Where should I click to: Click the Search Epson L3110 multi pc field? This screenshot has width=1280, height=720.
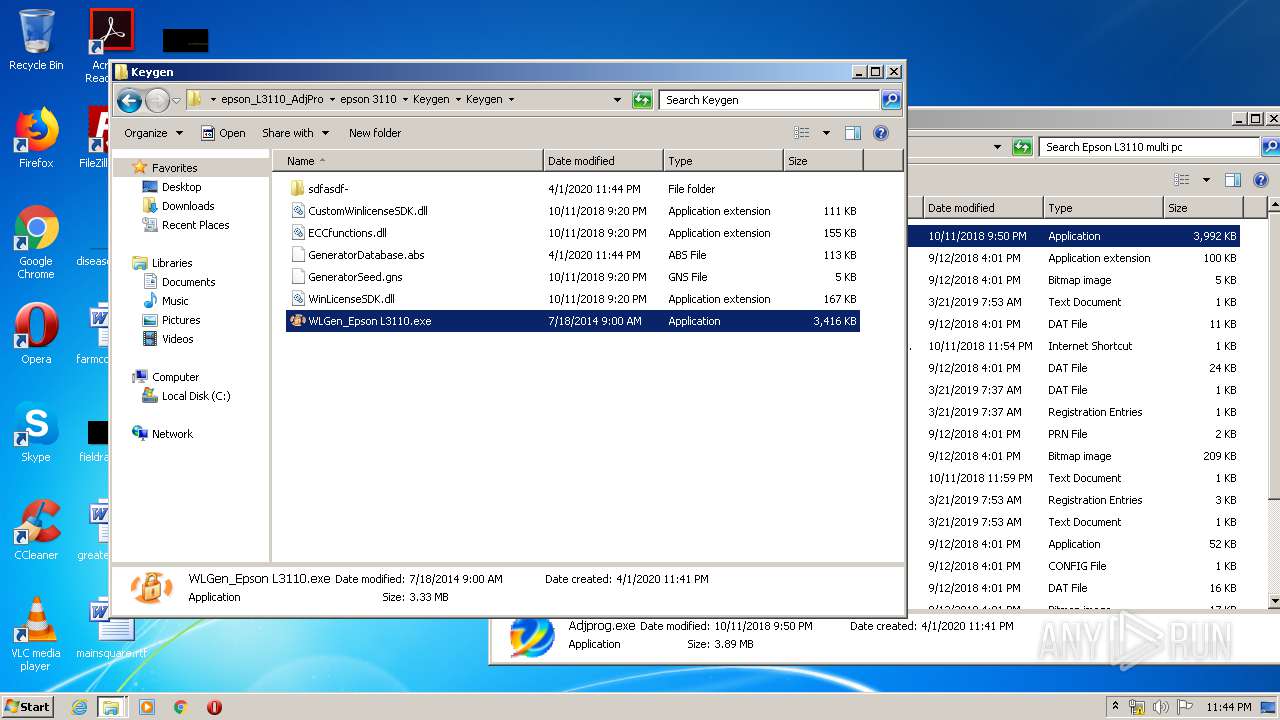tap(1148, 147)
